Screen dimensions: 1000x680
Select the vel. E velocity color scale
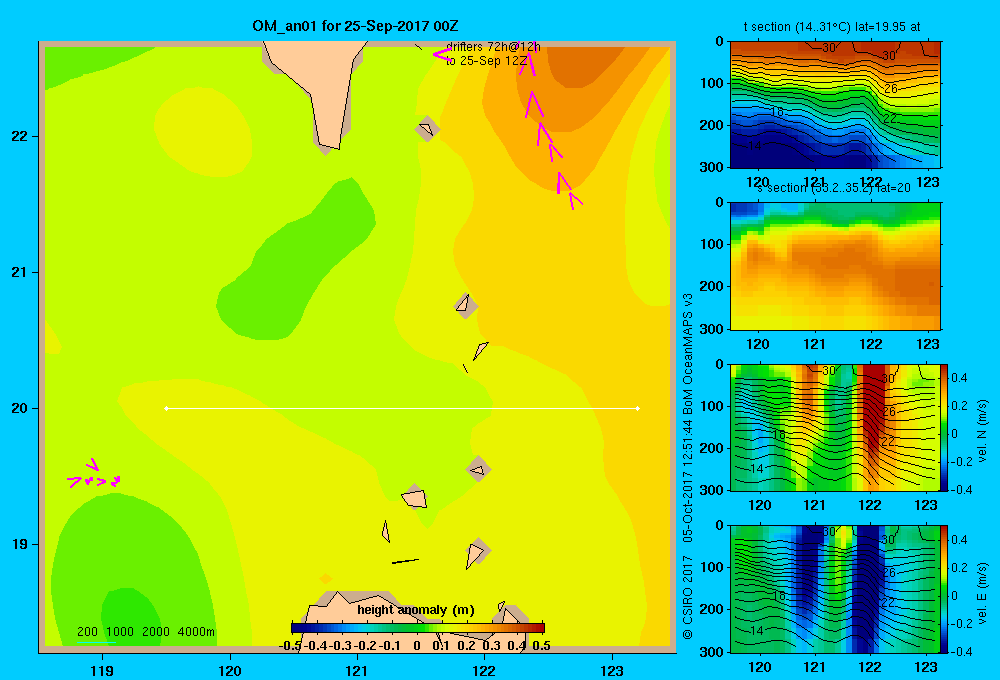point(944,589)
